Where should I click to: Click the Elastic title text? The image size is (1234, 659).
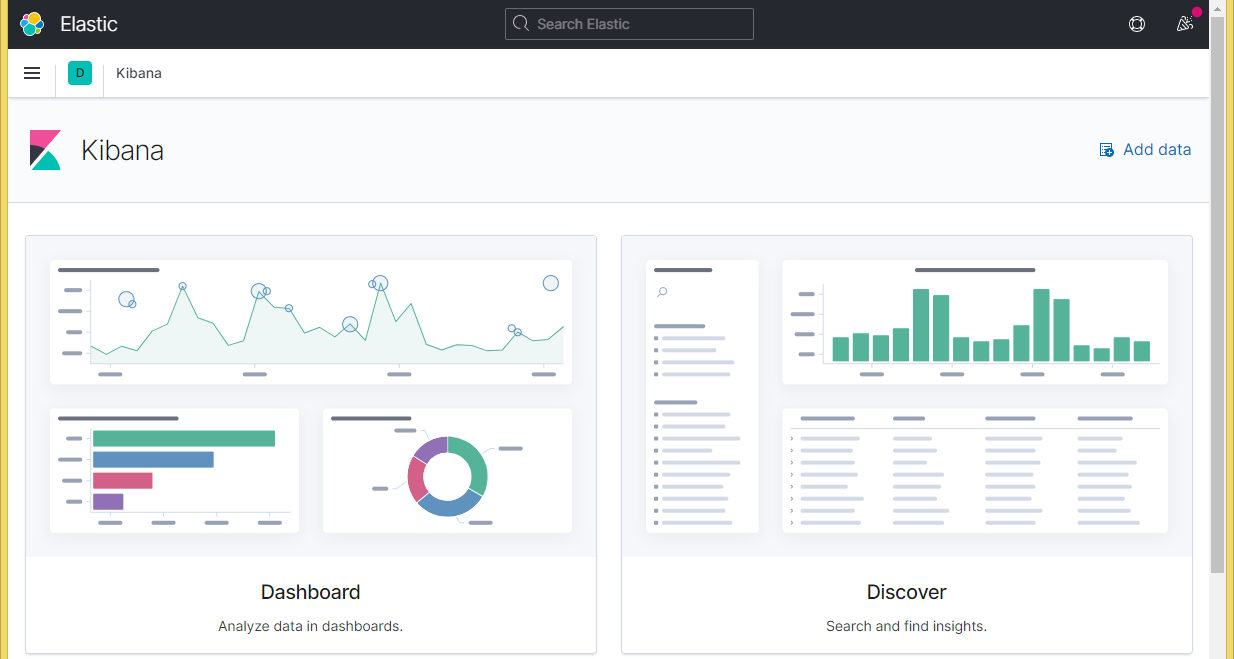point(89,24)
